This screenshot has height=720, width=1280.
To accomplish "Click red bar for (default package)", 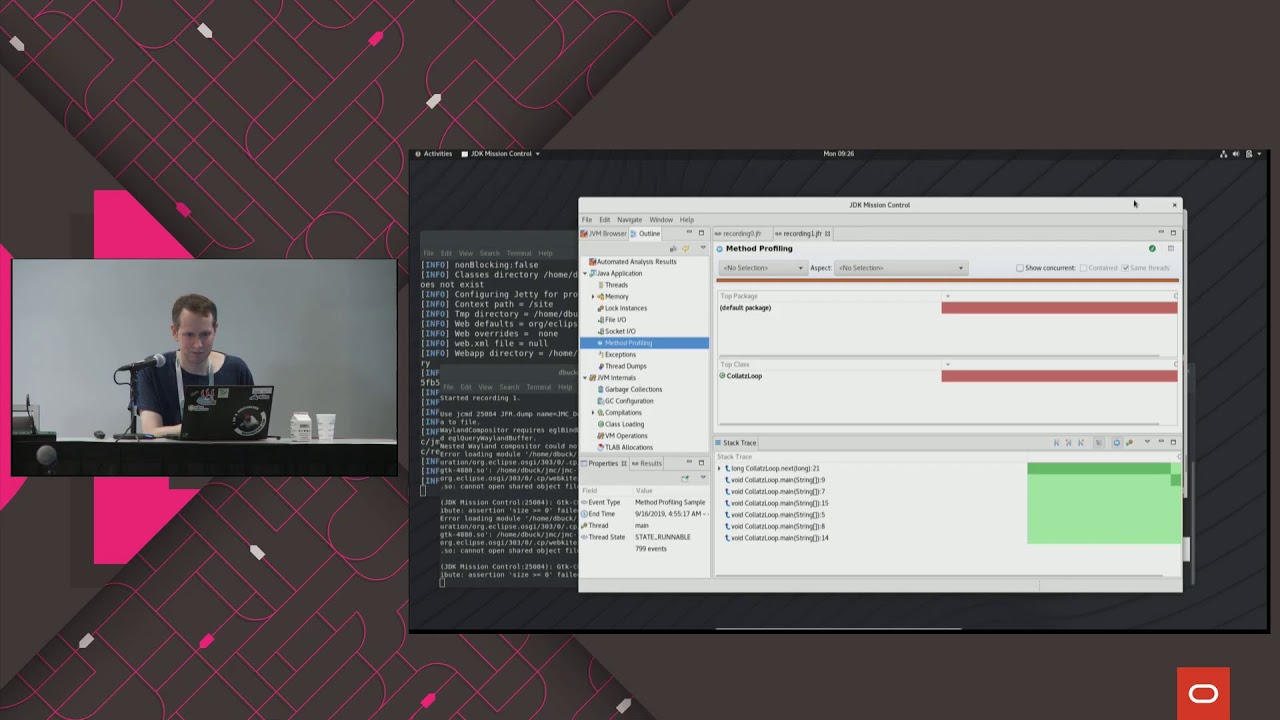I will click(x=1059, y=308).
